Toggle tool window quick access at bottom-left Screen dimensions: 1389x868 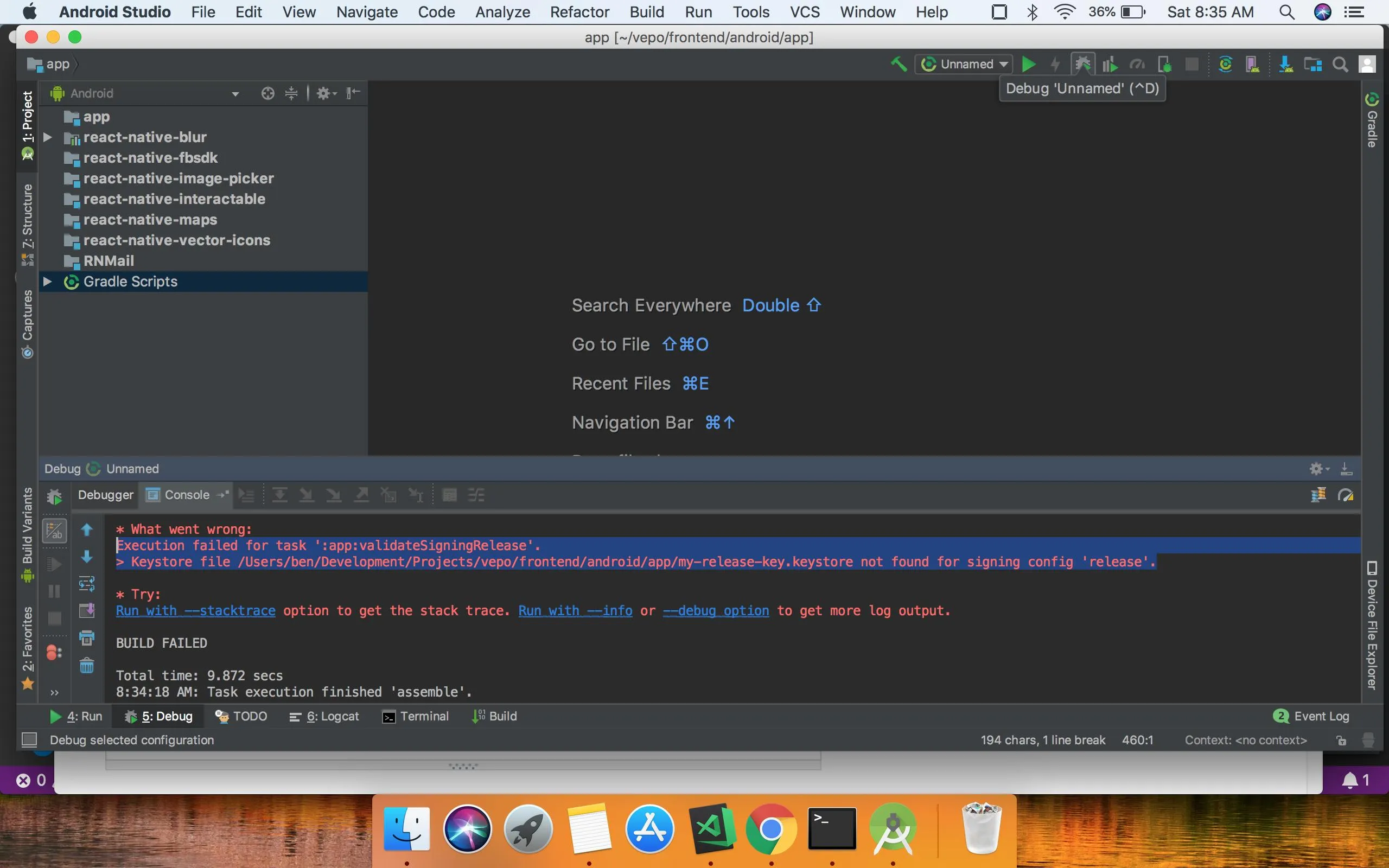[29, 739]
